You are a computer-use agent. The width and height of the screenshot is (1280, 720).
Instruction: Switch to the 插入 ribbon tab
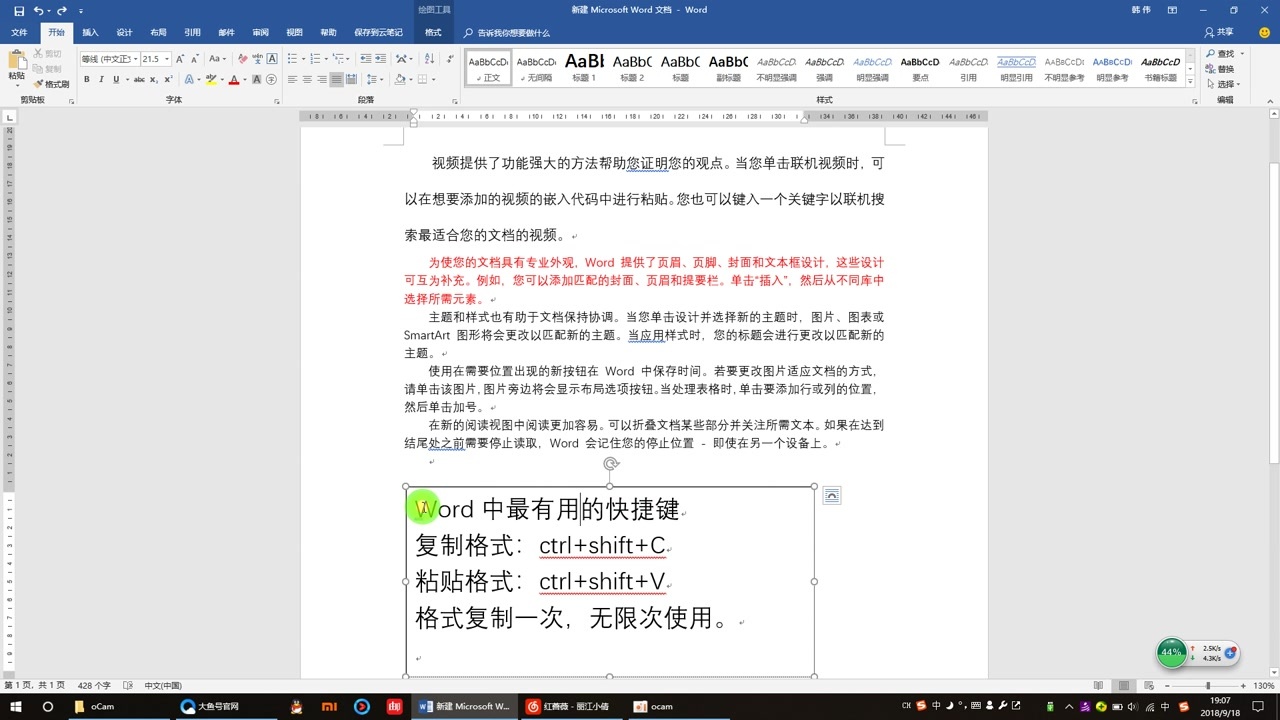tap(90, 32)
